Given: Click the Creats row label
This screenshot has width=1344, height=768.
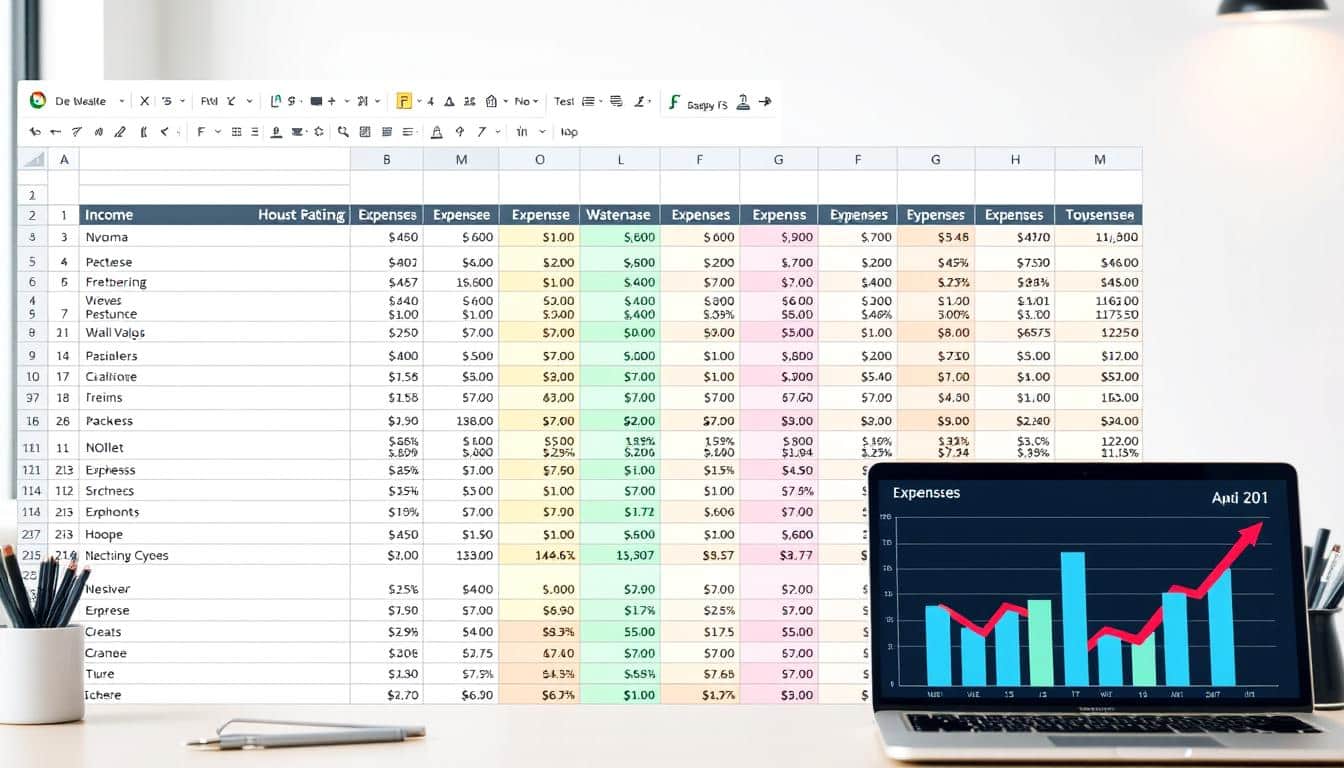Looking at the screenshot, I should point(104,632).
